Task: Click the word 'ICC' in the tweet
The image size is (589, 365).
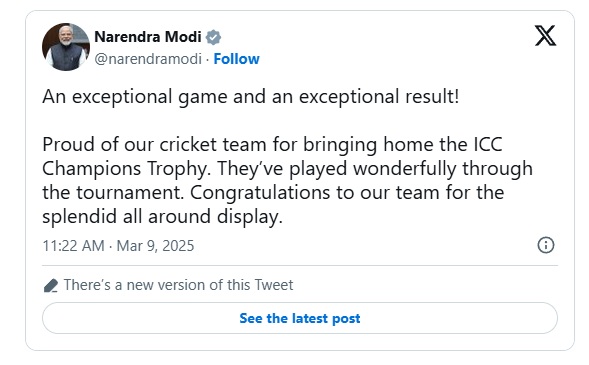Action: coord(487,145)
